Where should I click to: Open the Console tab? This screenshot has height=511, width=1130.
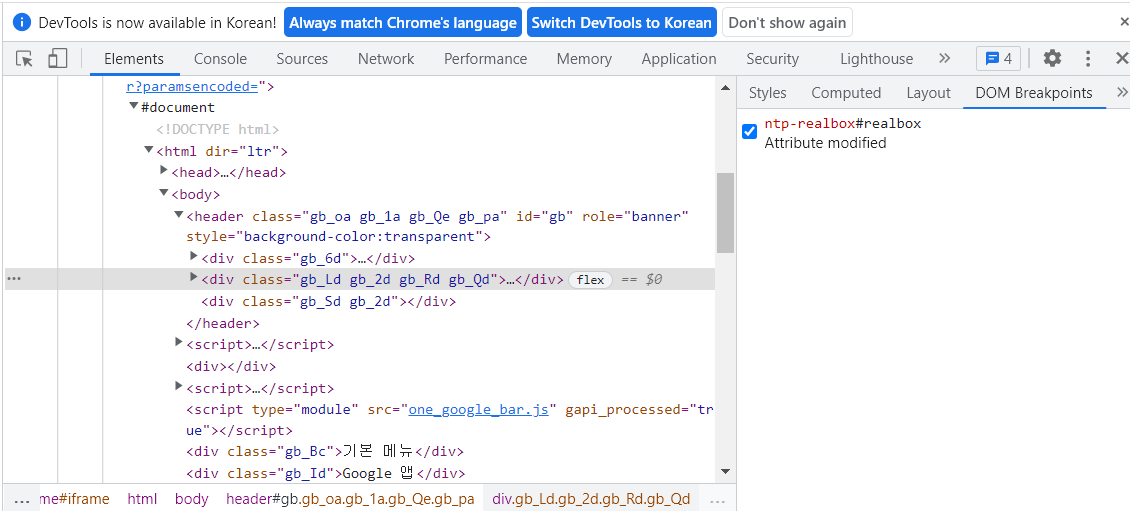221,59
